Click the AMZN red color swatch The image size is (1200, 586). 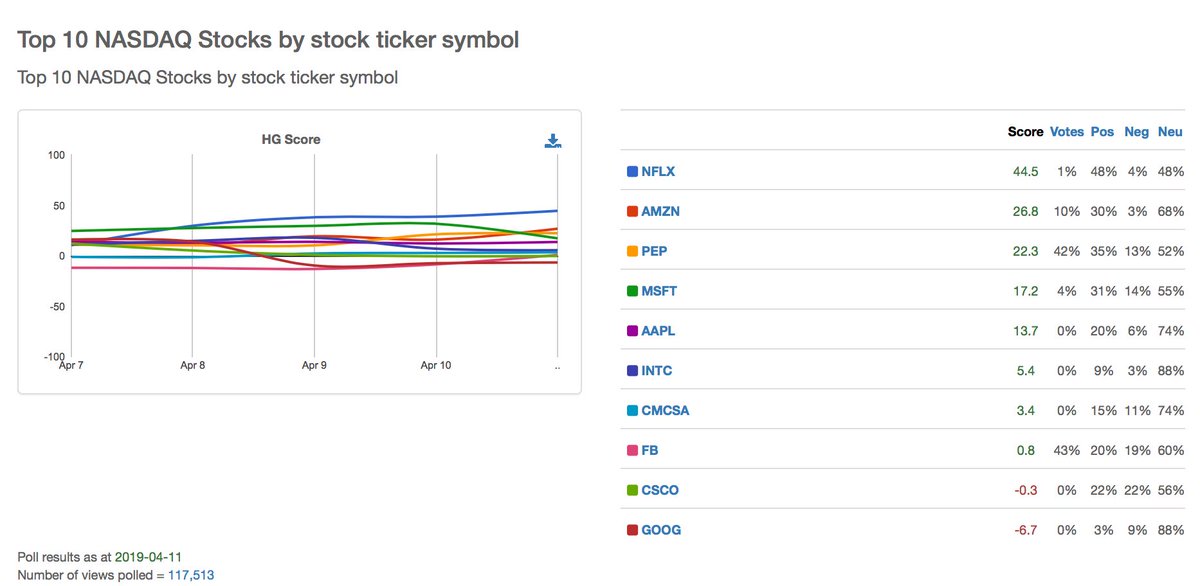pyautogui.click(x=632, y=212)
